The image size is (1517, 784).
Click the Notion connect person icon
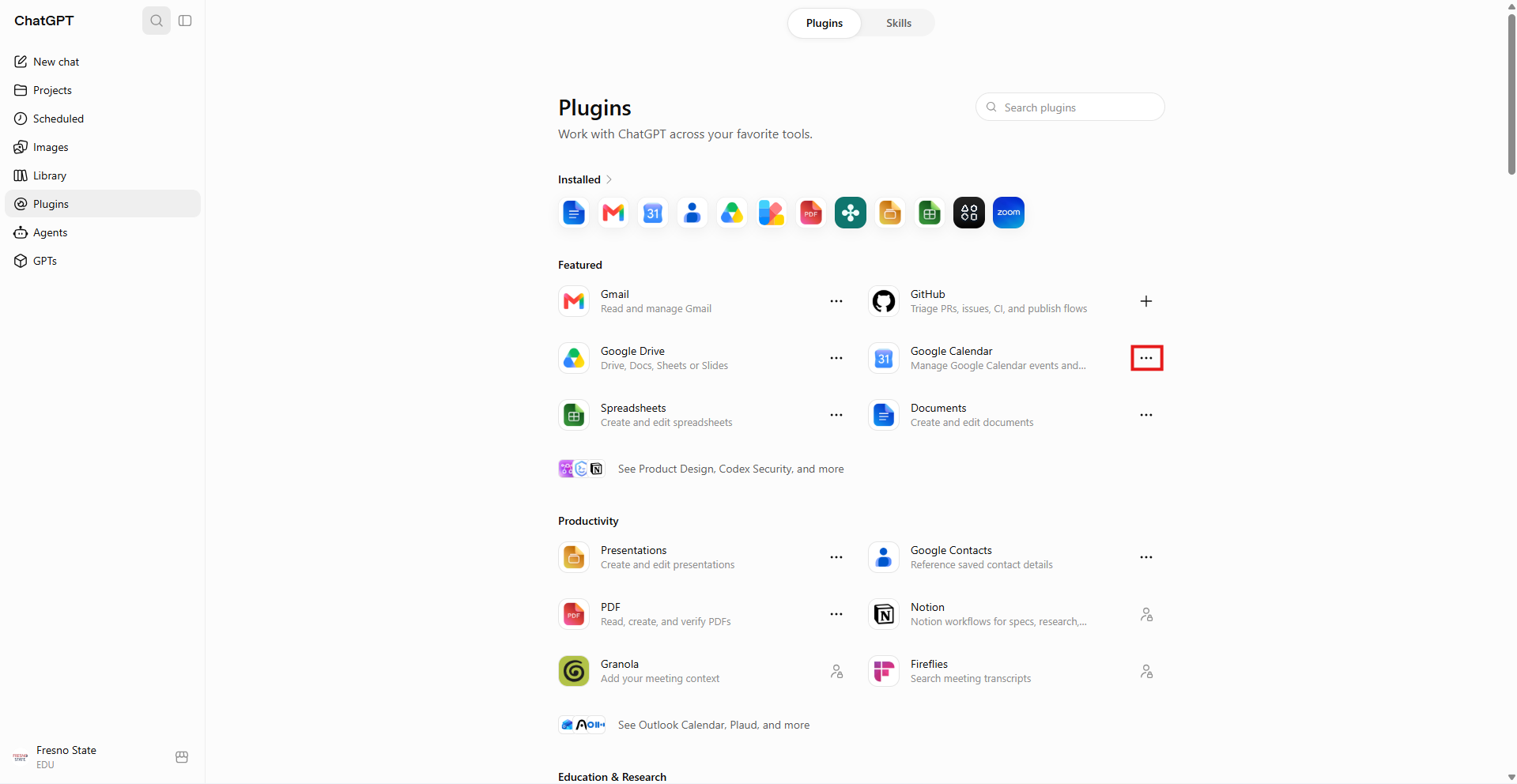[x=1146, y=614]
